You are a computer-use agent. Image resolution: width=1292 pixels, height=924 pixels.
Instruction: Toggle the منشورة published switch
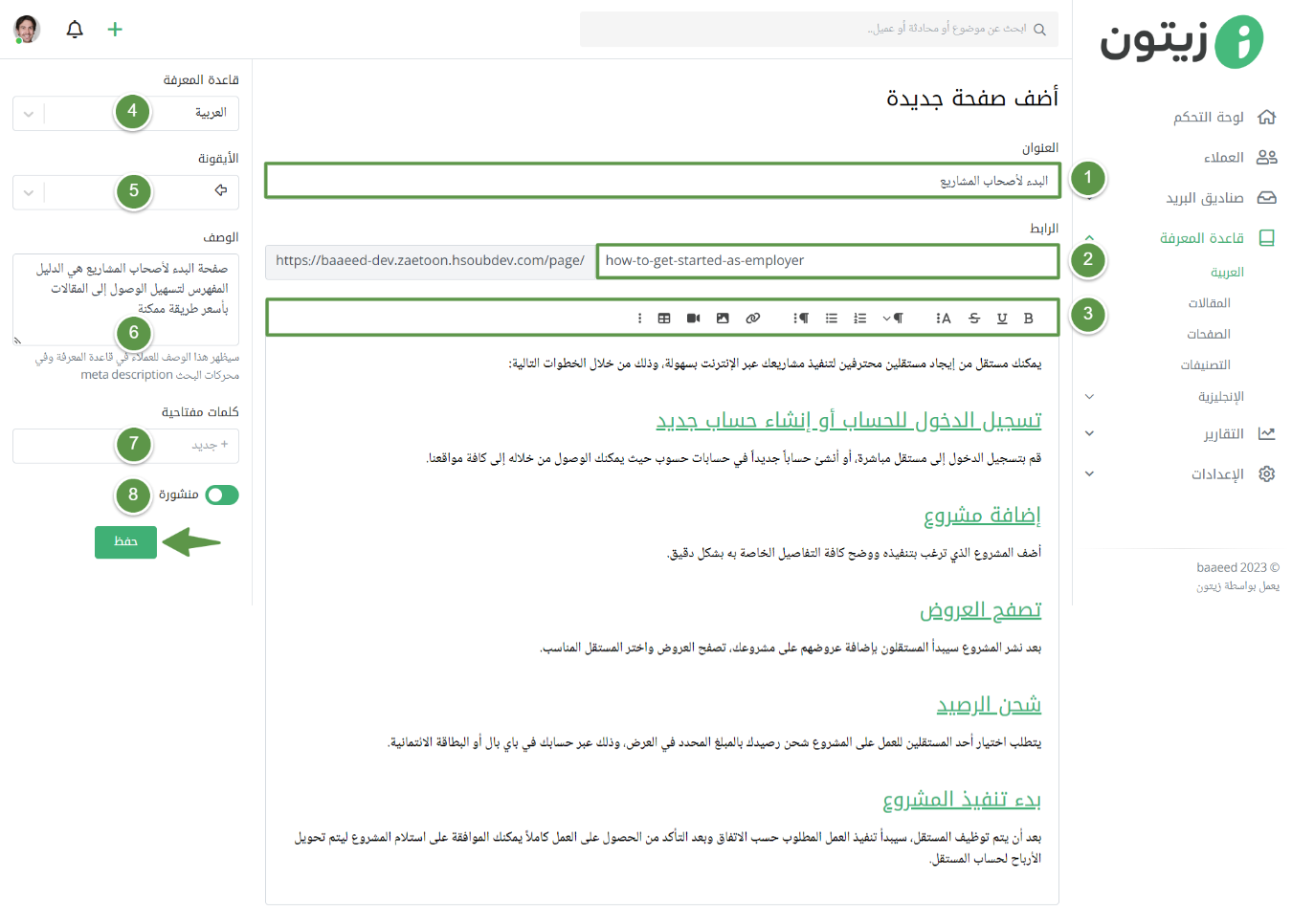tap(222, 495)
